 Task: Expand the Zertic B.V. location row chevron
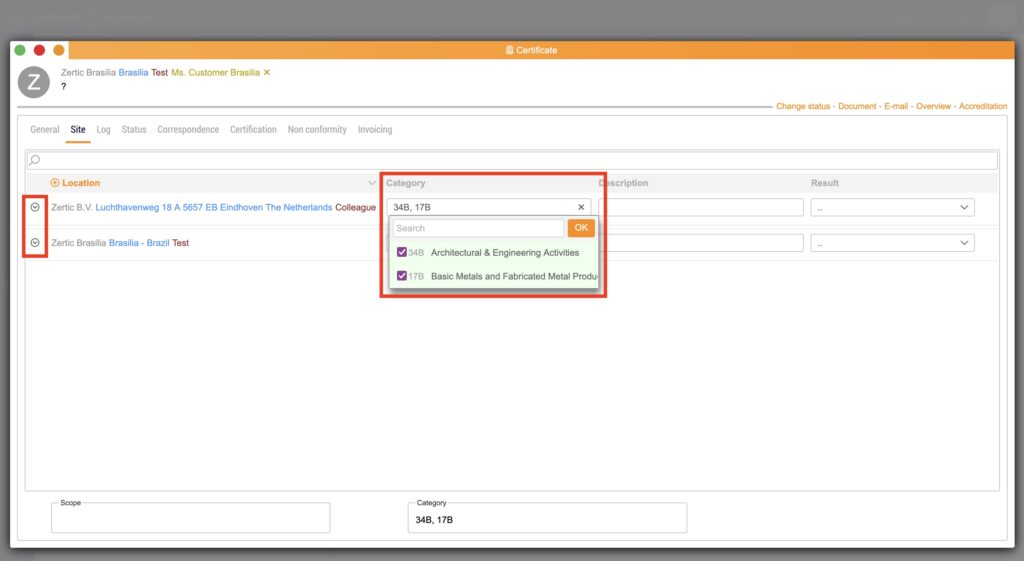coord(35,207)
